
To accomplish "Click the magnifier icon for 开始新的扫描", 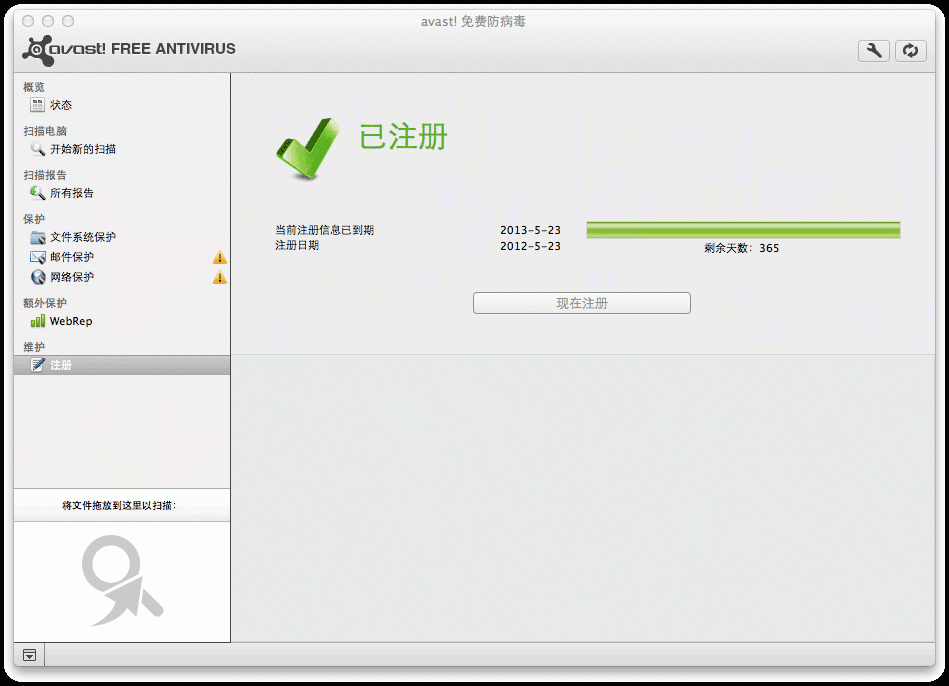I will 38,149.
